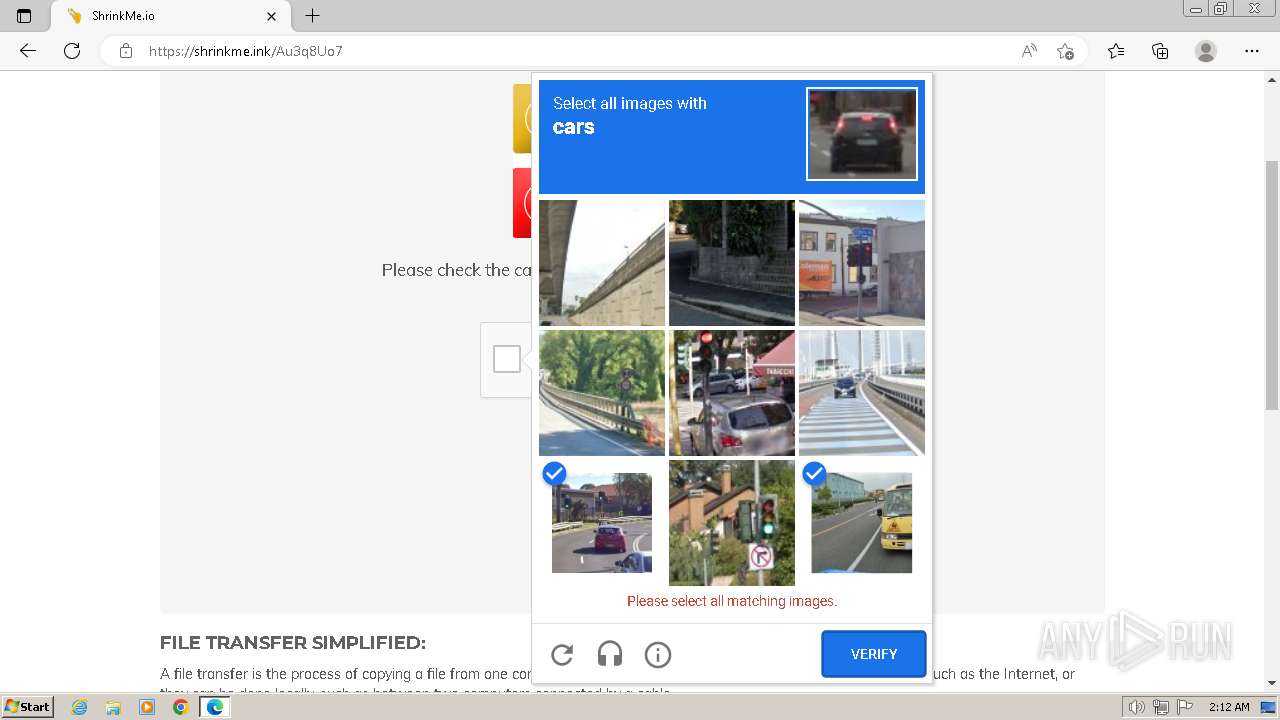This screenshot has height=720, width=1280.
Task: Open the network tray icon
Action: click(x=1161, y=707)
